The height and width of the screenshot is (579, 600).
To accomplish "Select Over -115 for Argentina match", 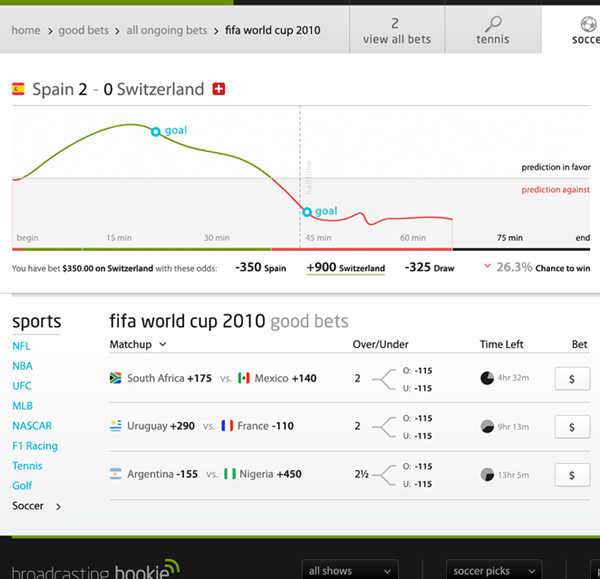I will click(x=417, y=466).
